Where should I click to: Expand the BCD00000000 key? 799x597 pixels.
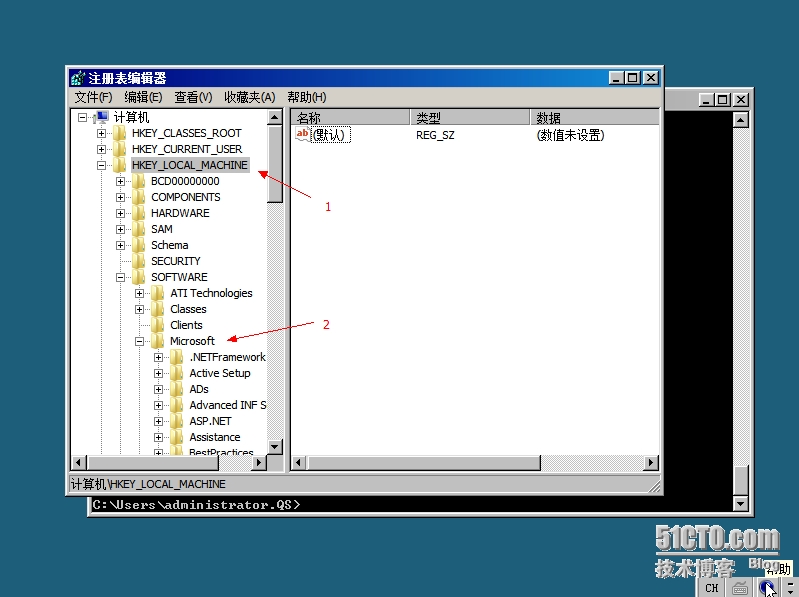pyautogui.click(x=120, y=181)
